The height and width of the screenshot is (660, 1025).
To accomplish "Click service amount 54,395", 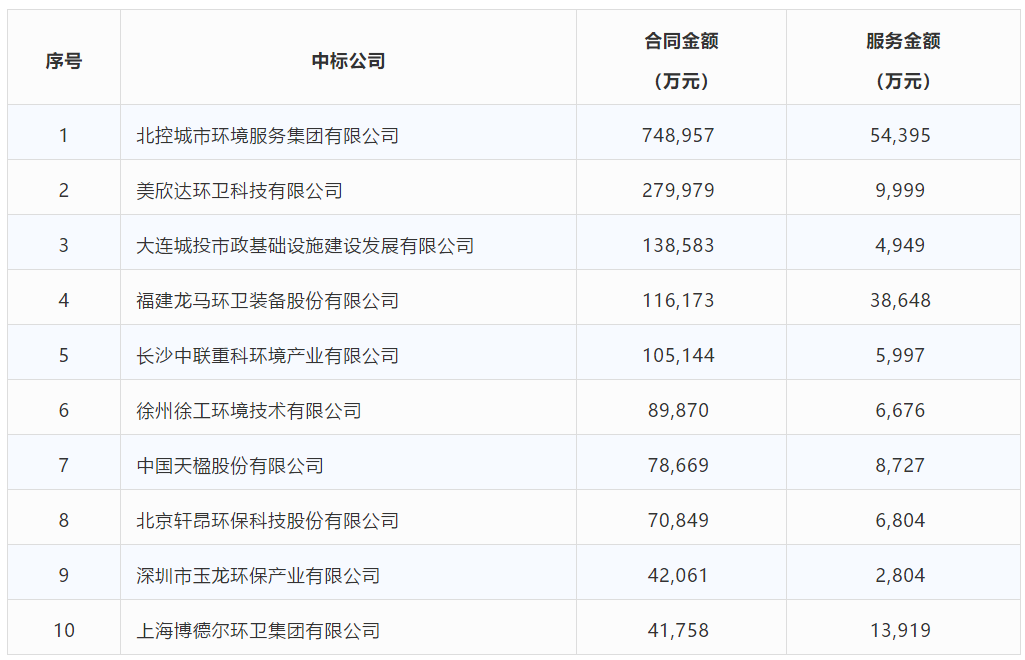I will pyautogui.click(x=900, y=135).
